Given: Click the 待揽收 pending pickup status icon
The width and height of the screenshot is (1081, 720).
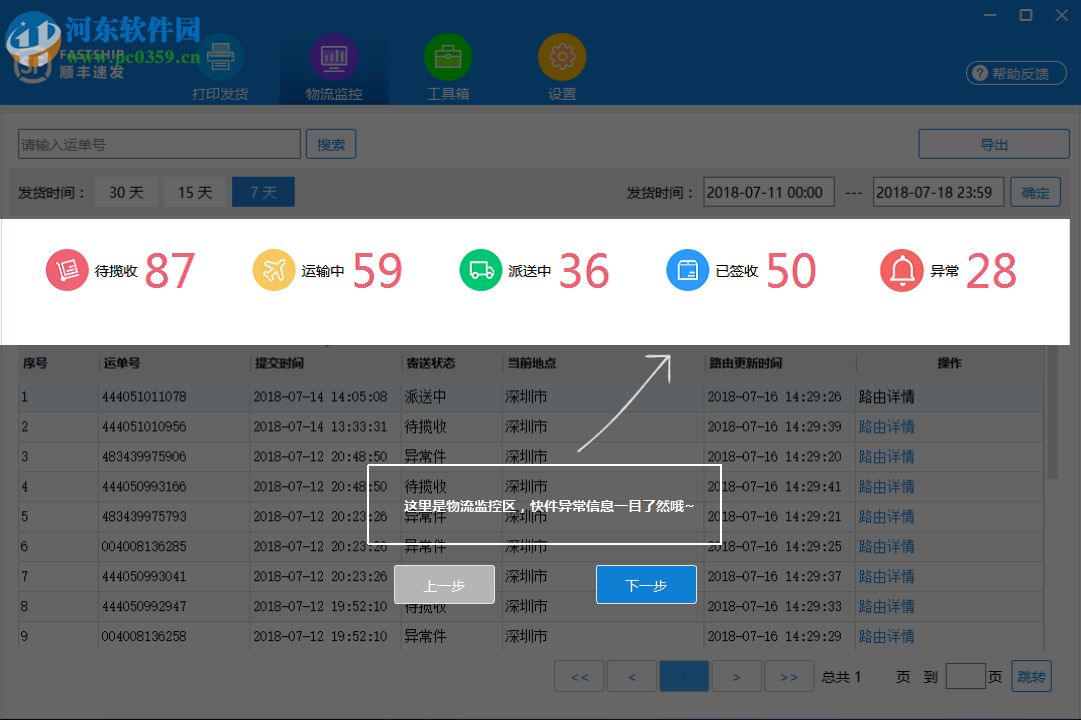Looking at the screenshot, I should 66,270.
